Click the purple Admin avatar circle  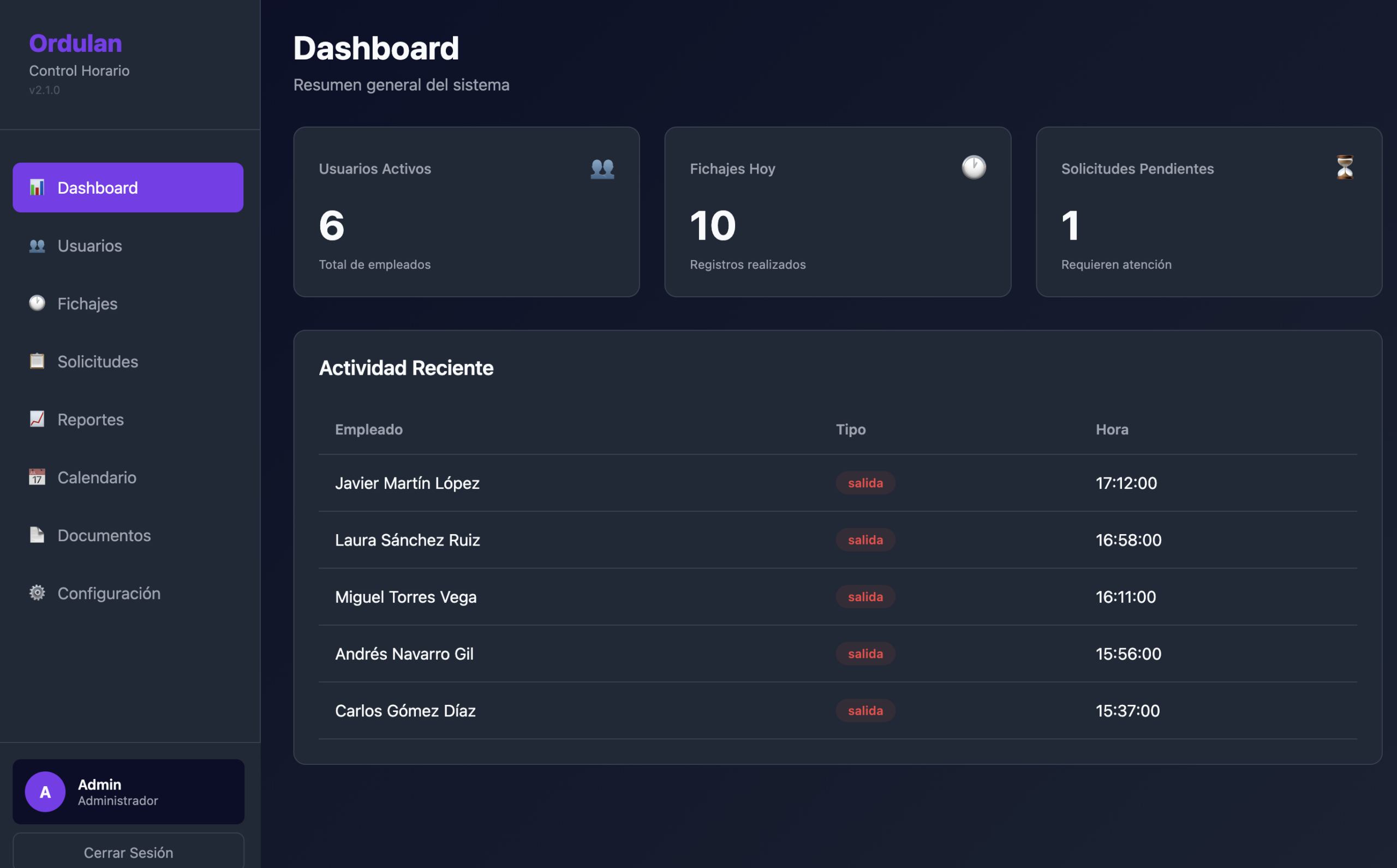click(45, 792)
